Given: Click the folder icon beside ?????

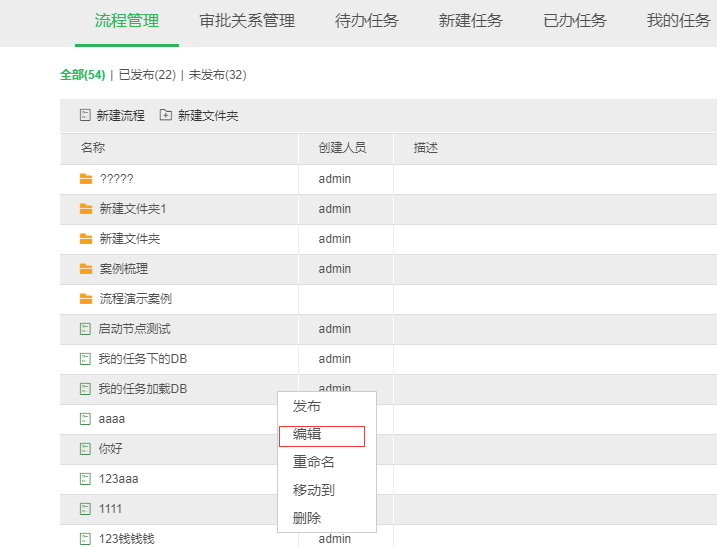Looking at the screenshot, I should tap(86, 179).
